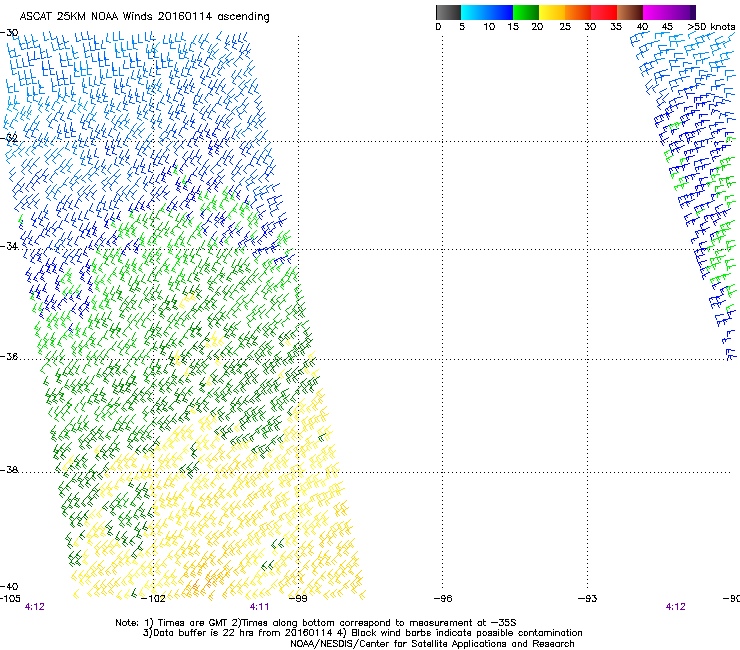Click the yellow 20-25 knots legend segment

pos(552,12)
